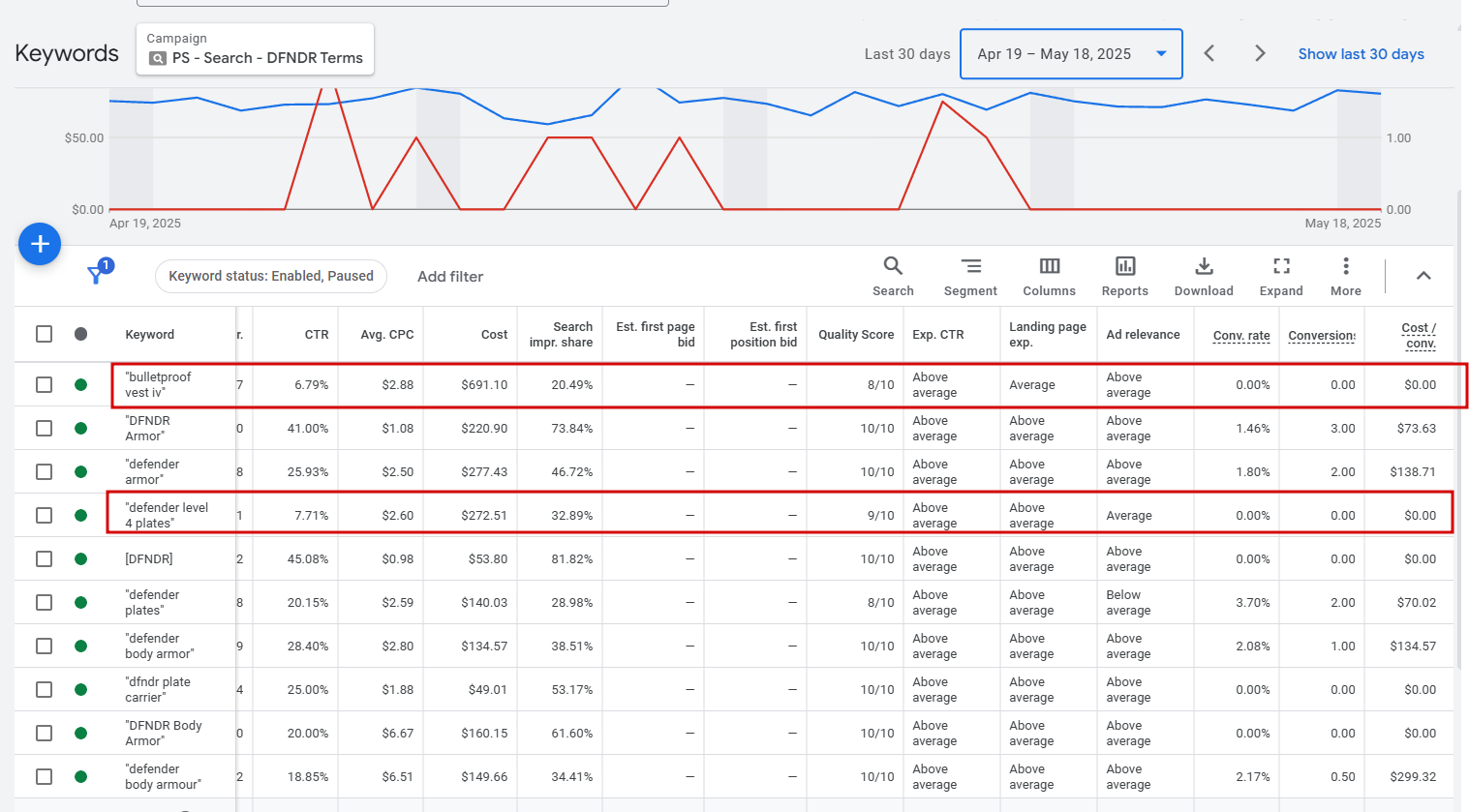Check the "dfndr plate carrier" row checkbox
This screenshot has width=1469, height=812.
pyautogui.click(x=44, y=690)
